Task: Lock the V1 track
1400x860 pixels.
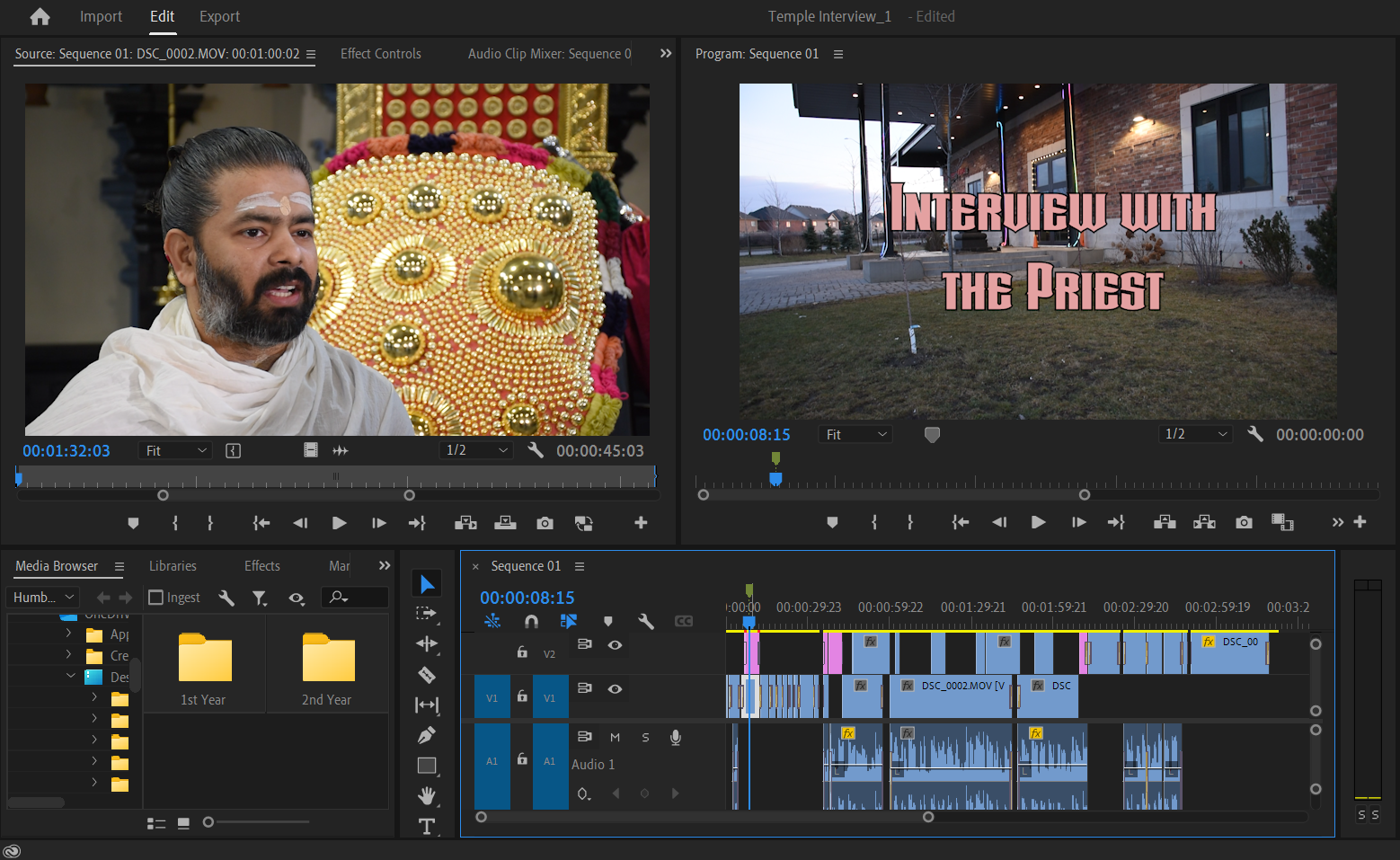Action: tap(522, 696)
